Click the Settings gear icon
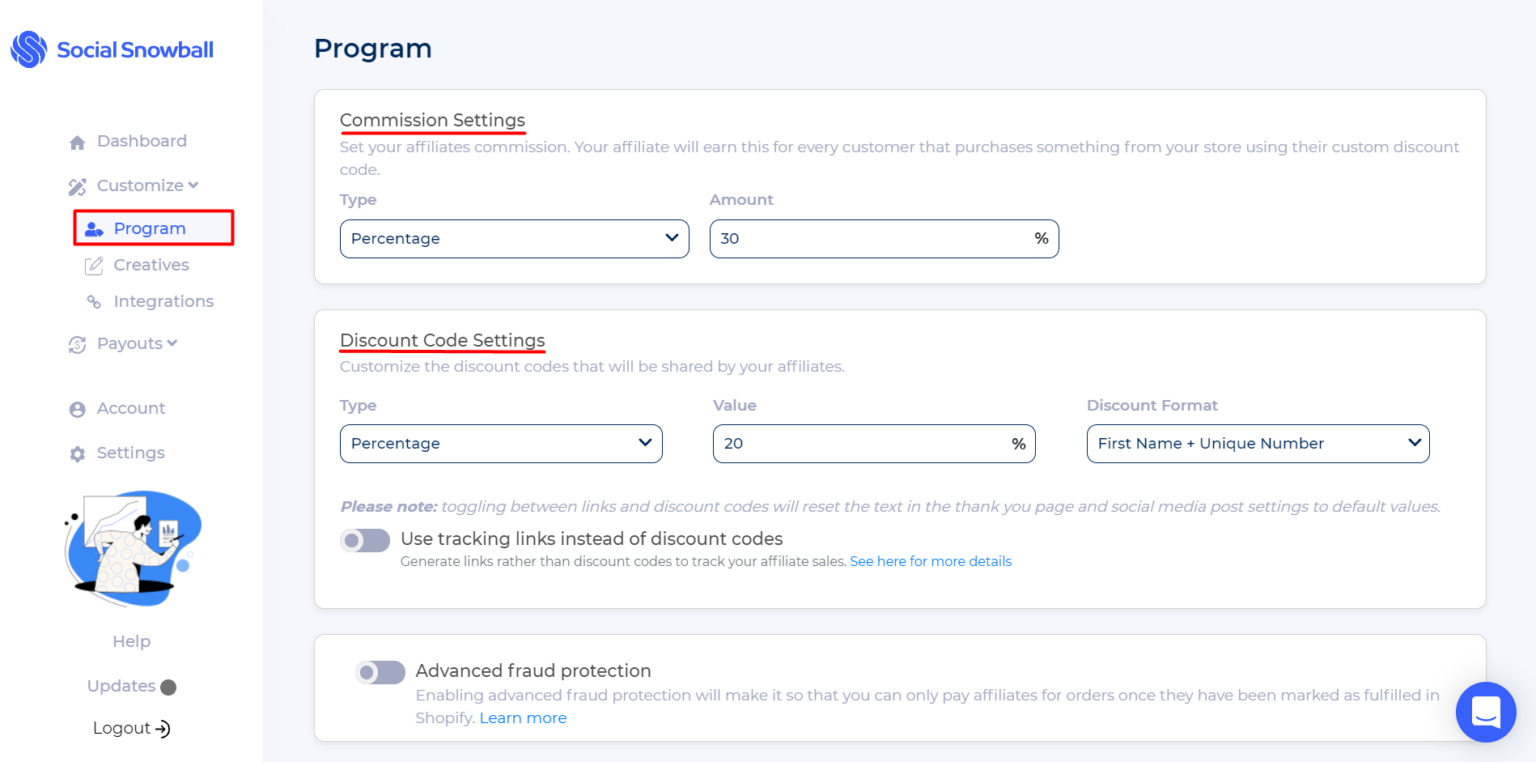Viewport: 1536px width, 762px height. [x=77, y=454]
